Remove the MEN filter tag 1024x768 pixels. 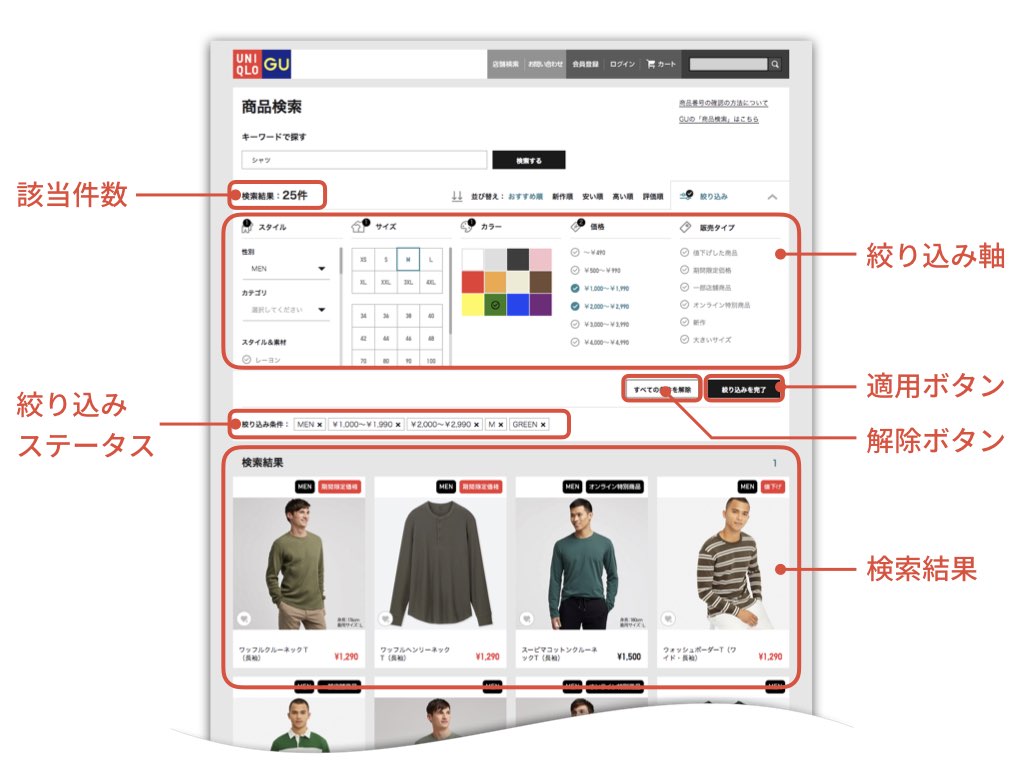coord(319,424)
